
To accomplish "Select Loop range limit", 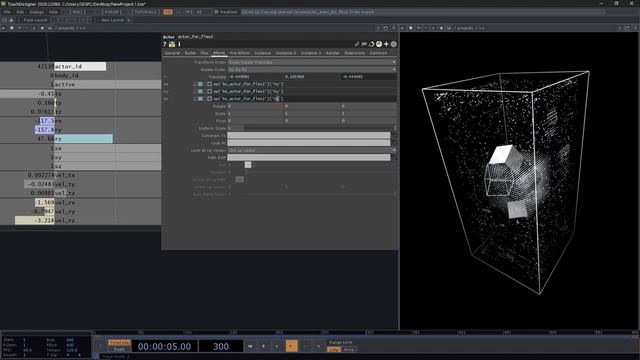I will [x=334, y=349].
